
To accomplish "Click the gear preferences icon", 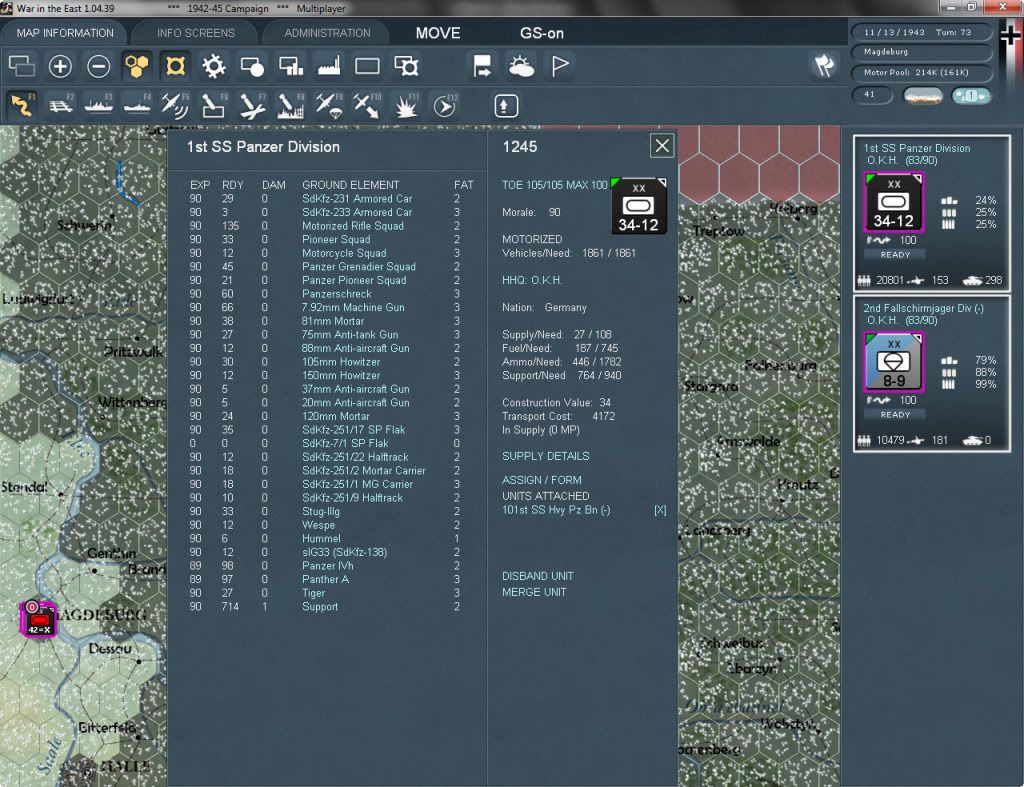I will [x=214, y=66].
